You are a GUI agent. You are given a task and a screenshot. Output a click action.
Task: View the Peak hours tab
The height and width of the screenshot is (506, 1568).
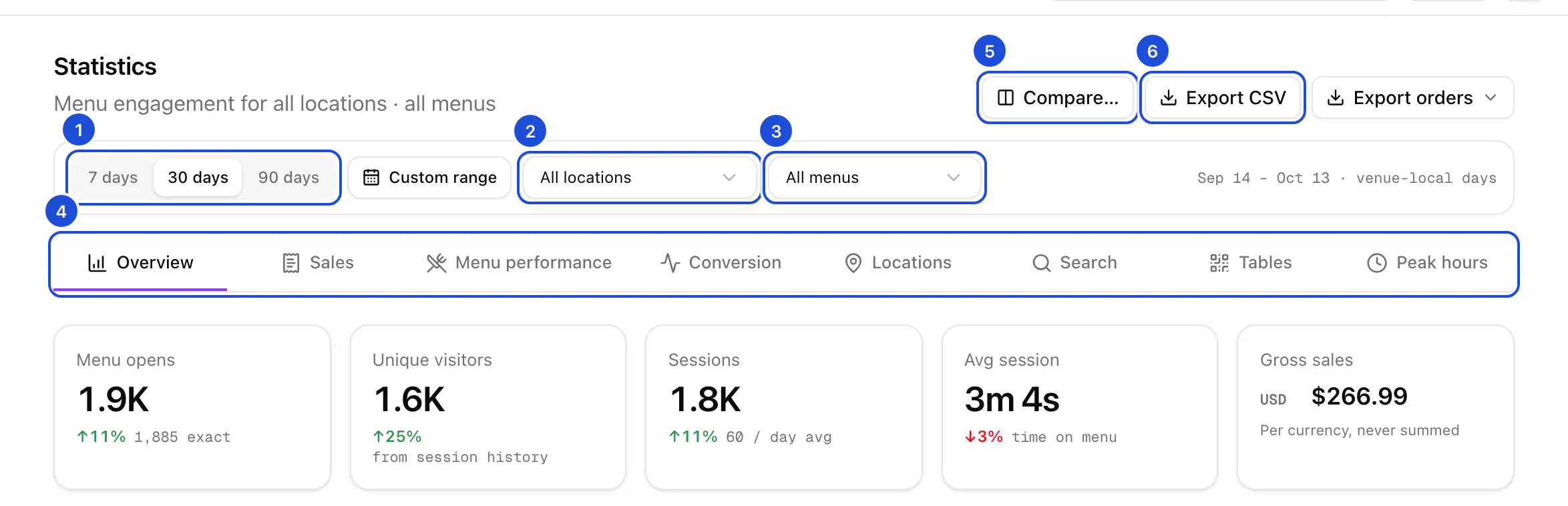tap(1428, 263)
